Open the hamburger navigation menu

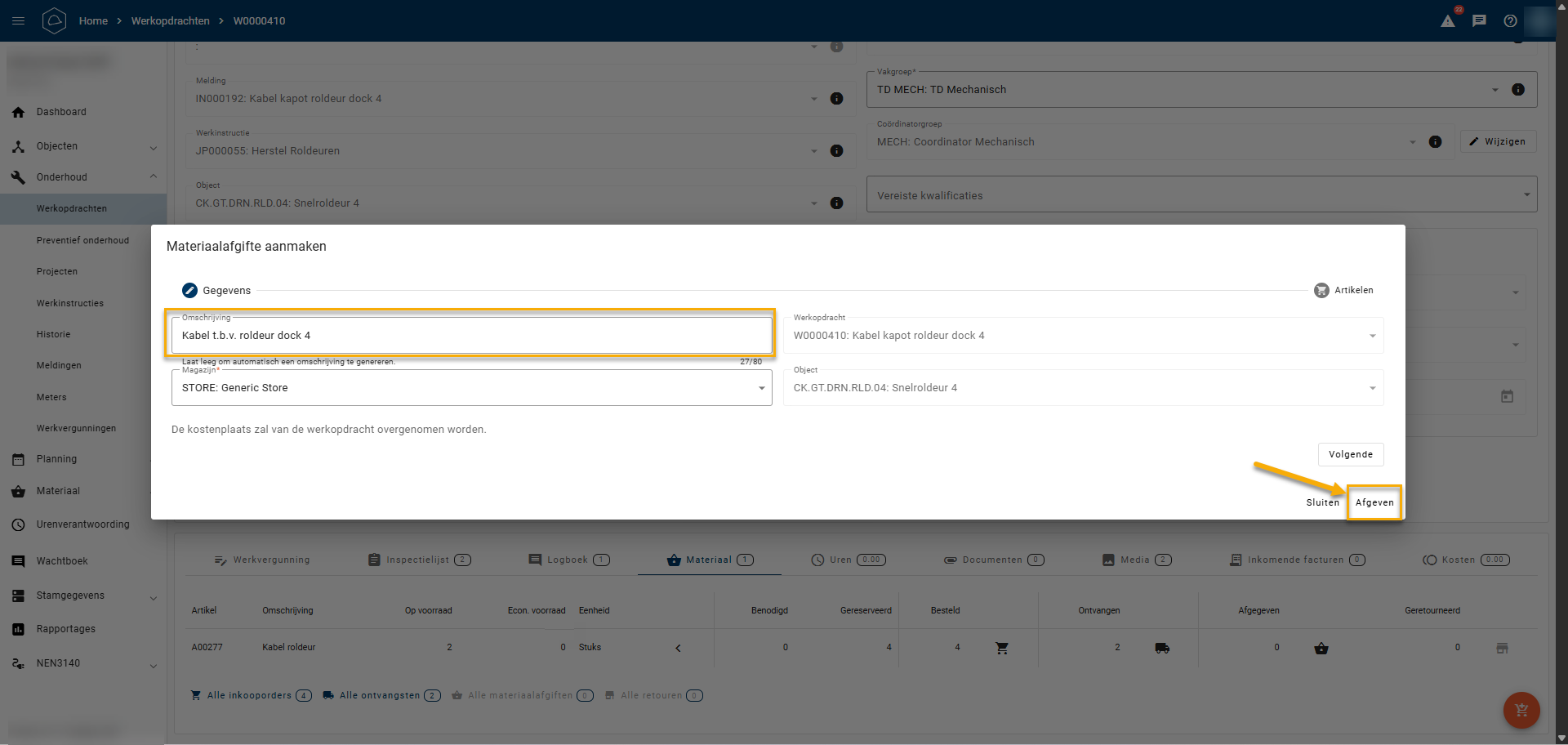(18, 20)
